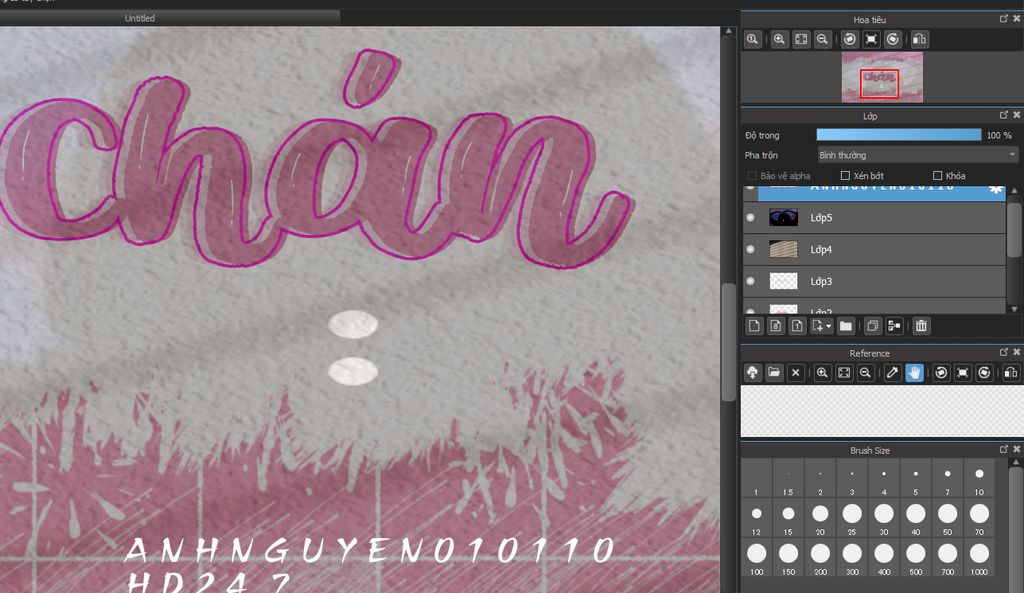Add a new 8-bit layer
The image size is (1024, 593).
(x=776, y=326)
